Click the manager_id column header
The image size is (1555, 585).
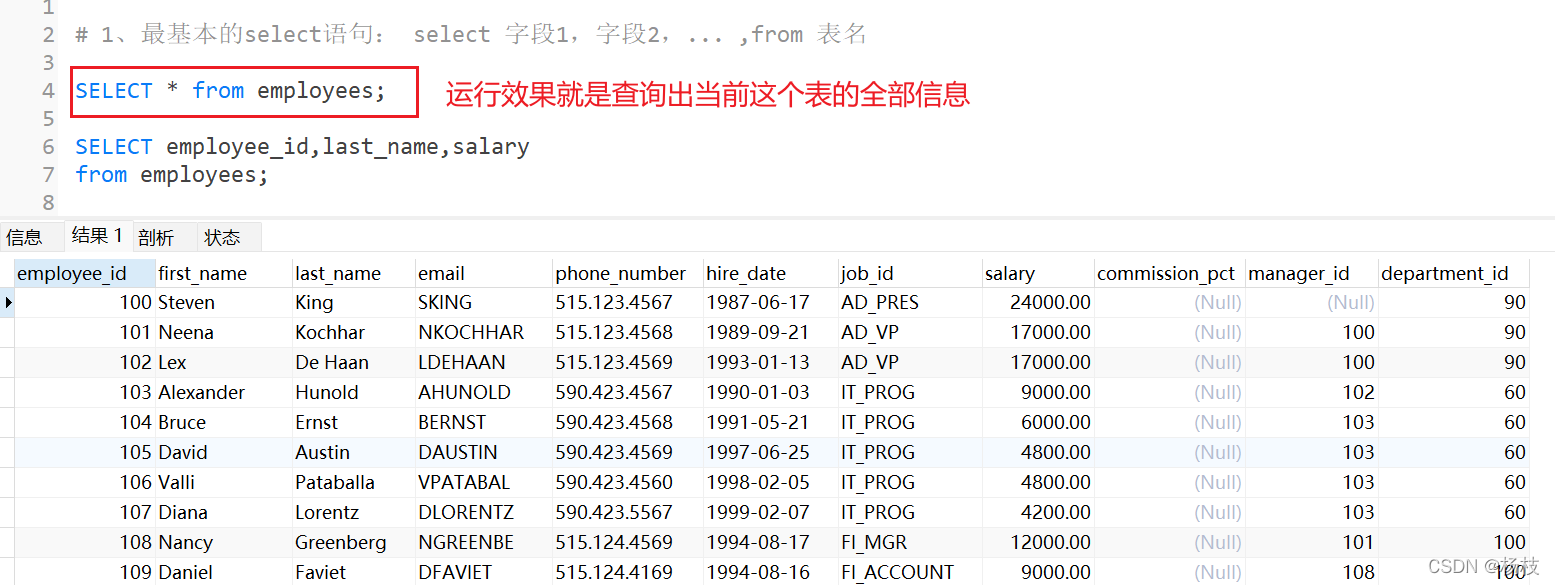1312,273
